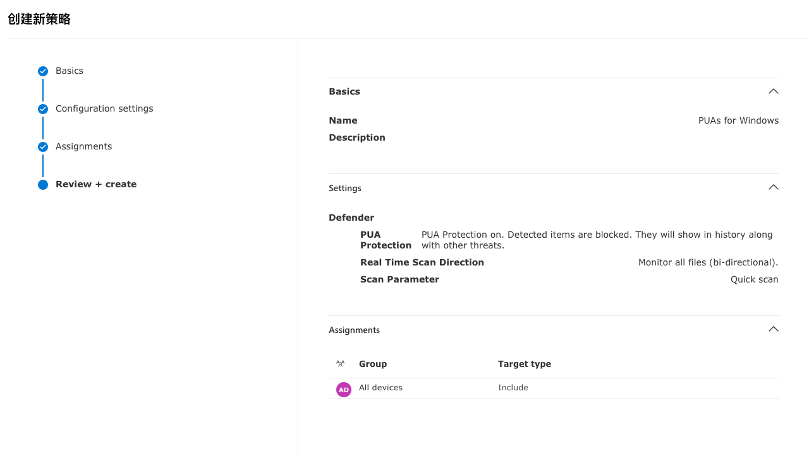Click the Configuration settings step checkmark icon
Screen dimensions: 809x454
43,109
